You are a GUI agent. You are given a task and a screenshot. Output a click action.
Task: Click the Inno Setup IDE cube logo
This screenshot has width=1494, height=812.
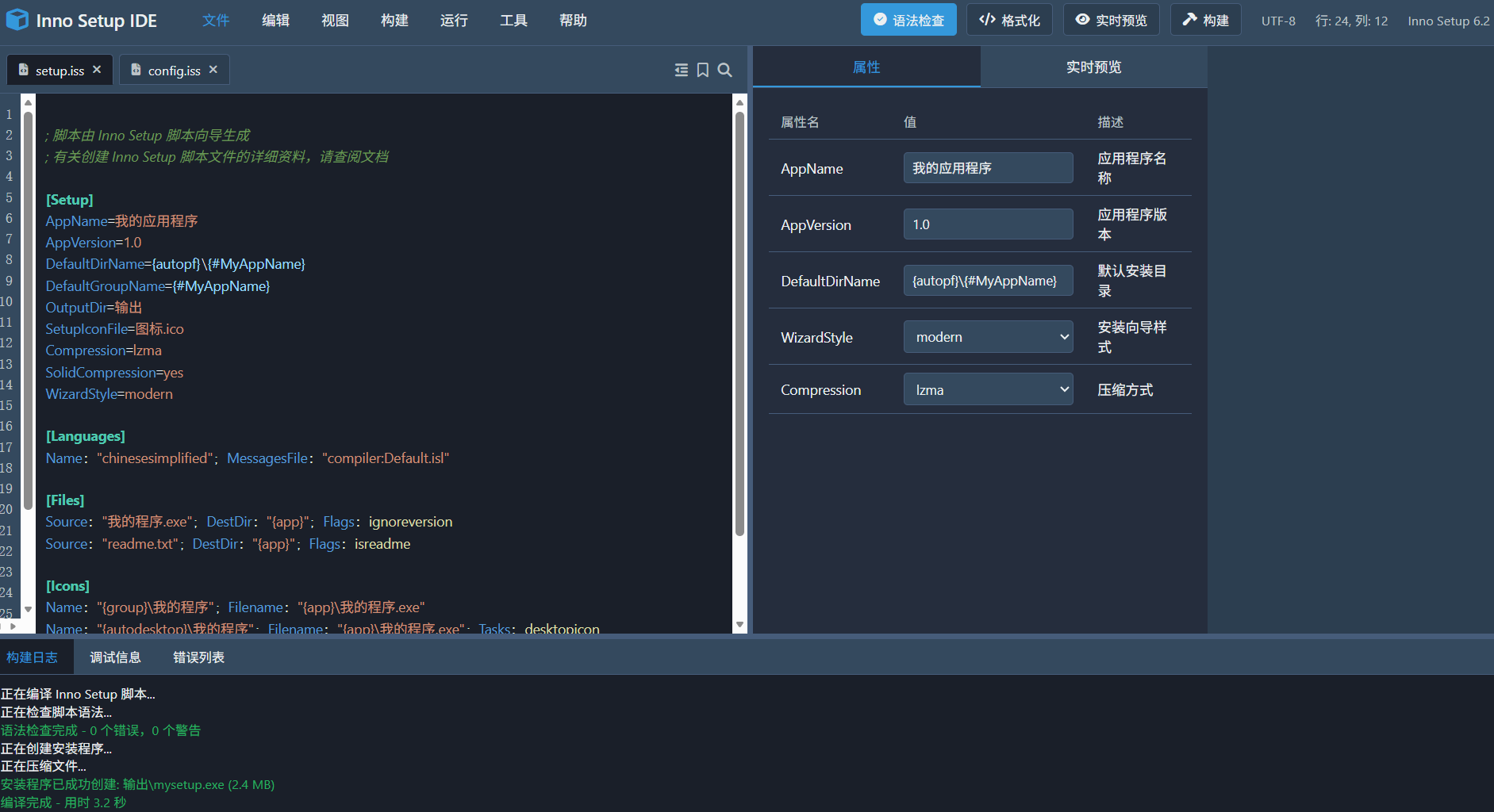click(x=17, y=20)
